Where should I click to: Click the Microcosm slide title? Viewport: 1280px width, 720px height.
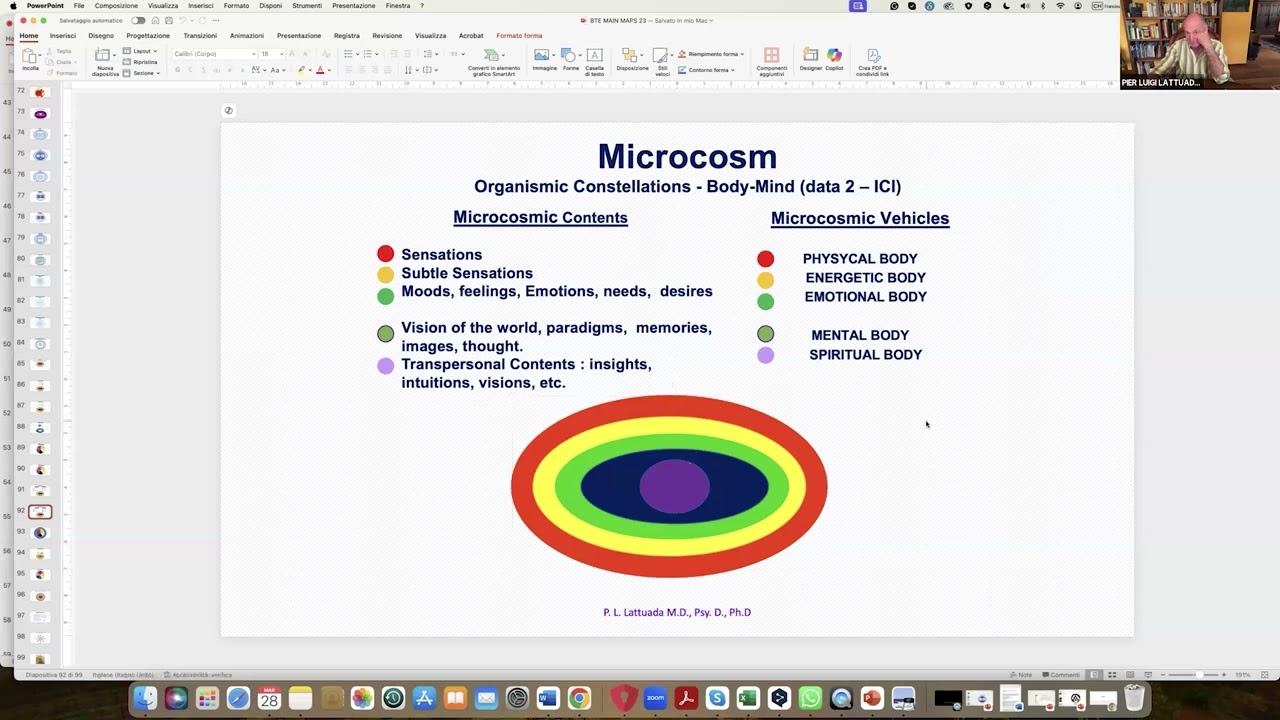click(x=687, y=157)
